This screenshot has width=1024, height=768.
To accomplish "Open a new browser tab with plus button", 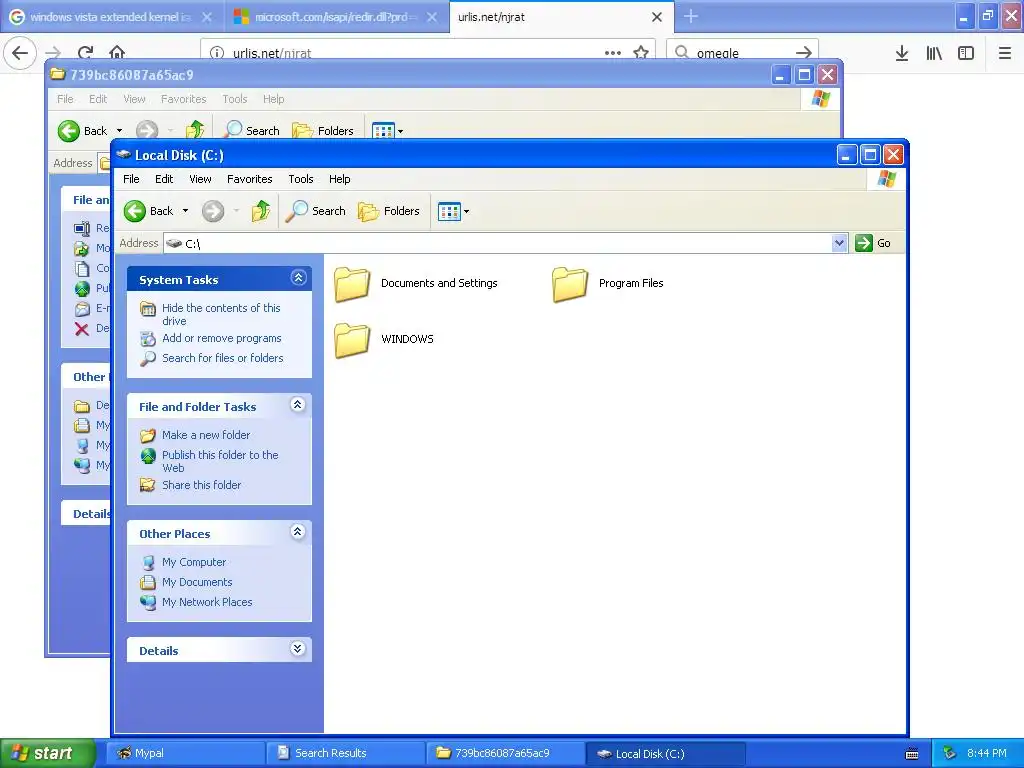I will (x=691, y=17).
